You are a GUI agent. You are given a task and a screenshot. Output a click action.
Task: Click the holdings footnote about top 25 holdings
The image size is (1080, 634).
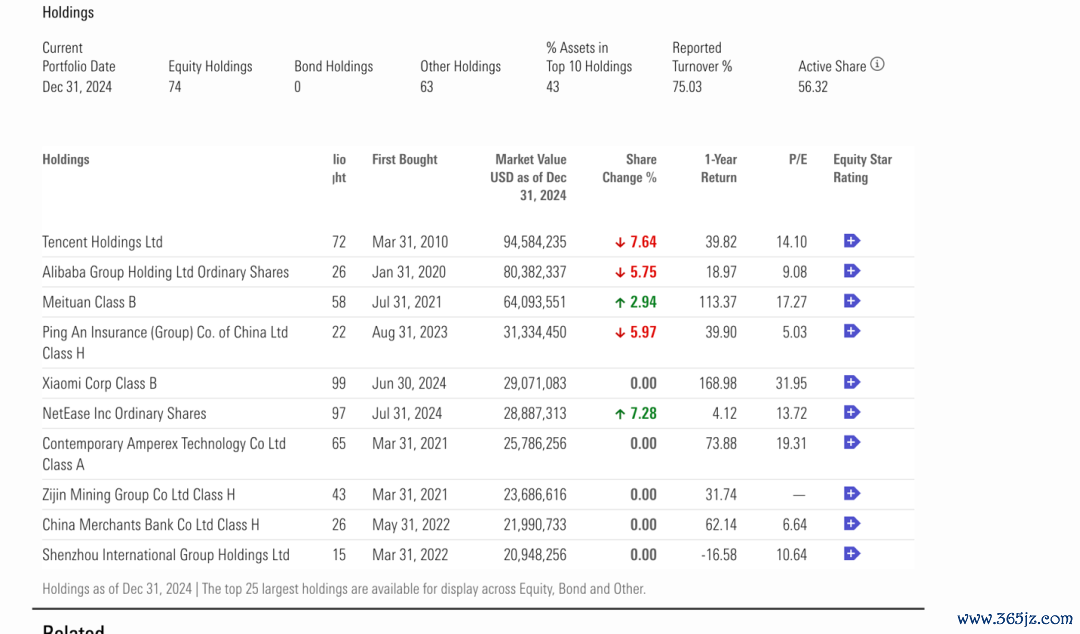[344, 589]
